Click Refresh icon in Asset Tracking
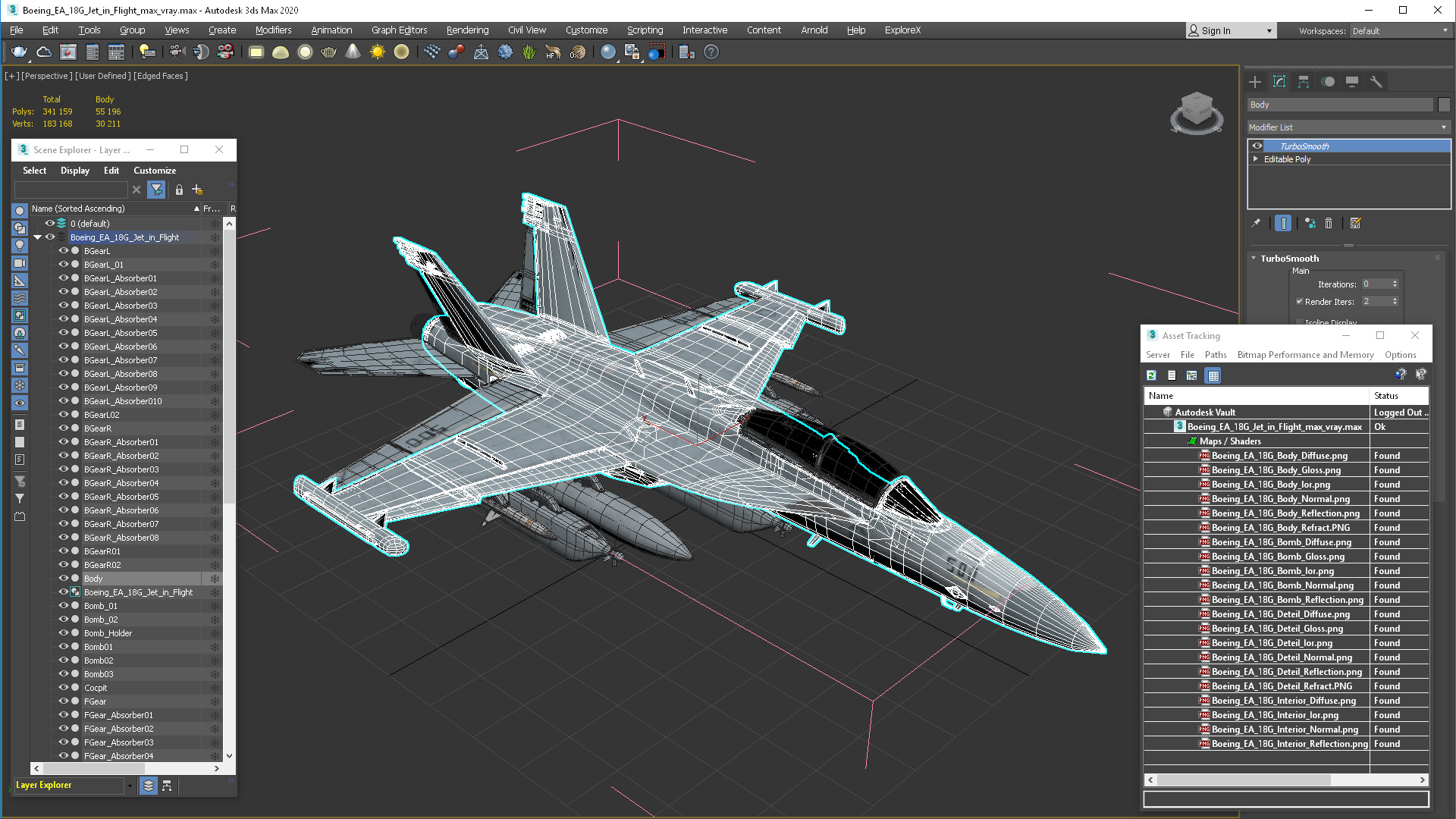This screenshot has width=1456, height=819. 1151,375
